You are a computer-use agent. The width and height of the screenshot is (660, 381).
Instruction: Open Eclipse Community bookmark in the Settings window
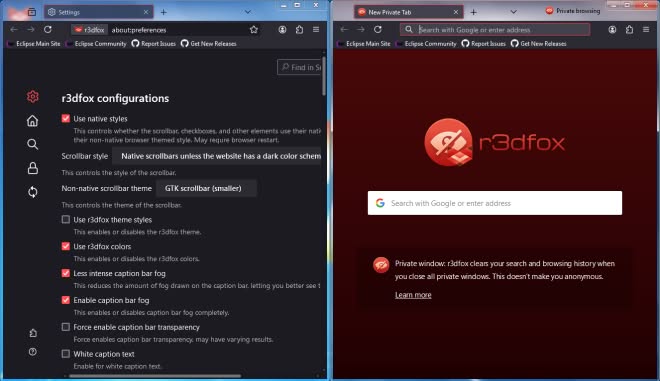click(x=96, y=44)
